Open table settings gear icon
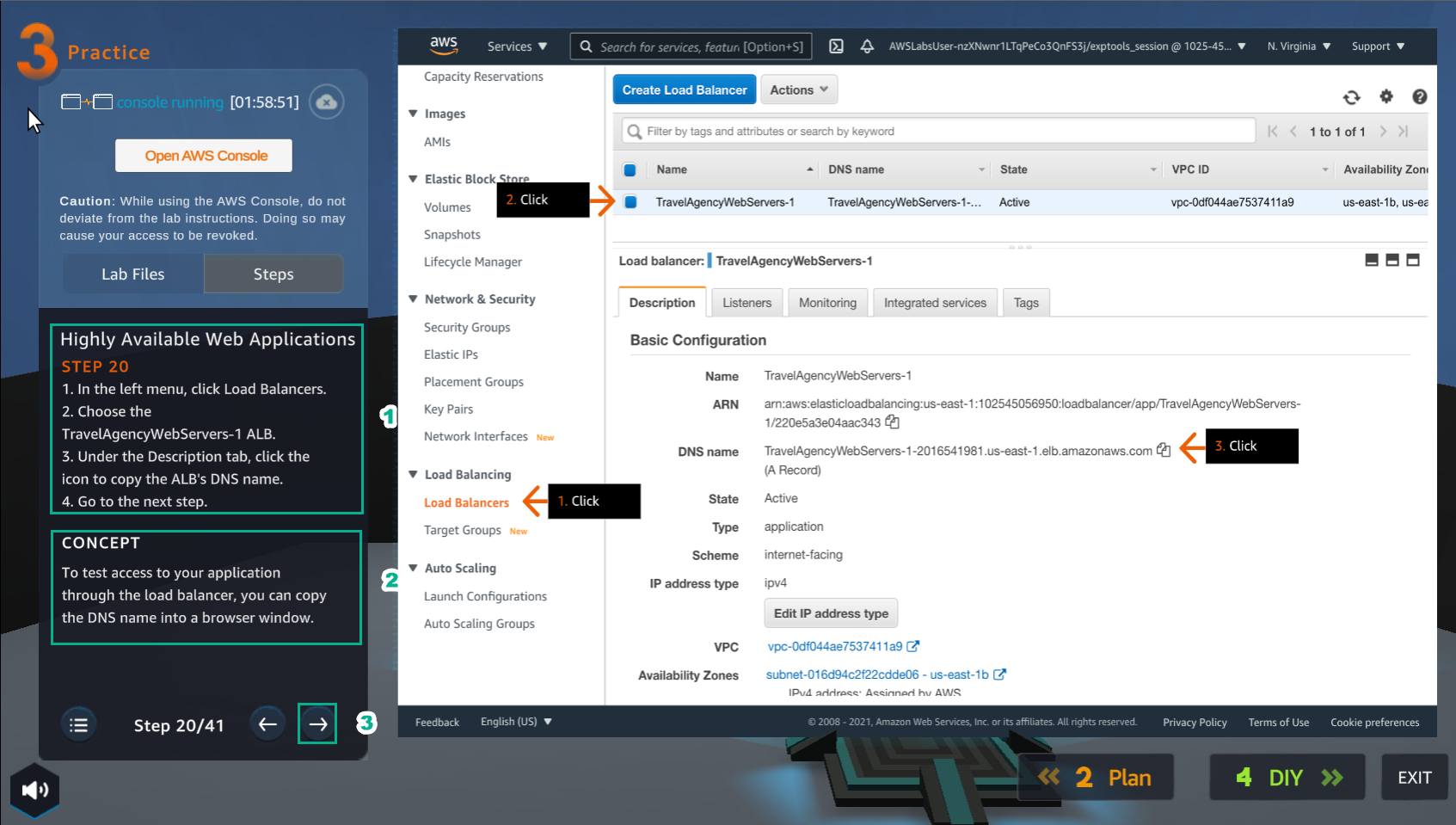The height and width of the screenshot is (825, 1456). [x=1386, y=96]
